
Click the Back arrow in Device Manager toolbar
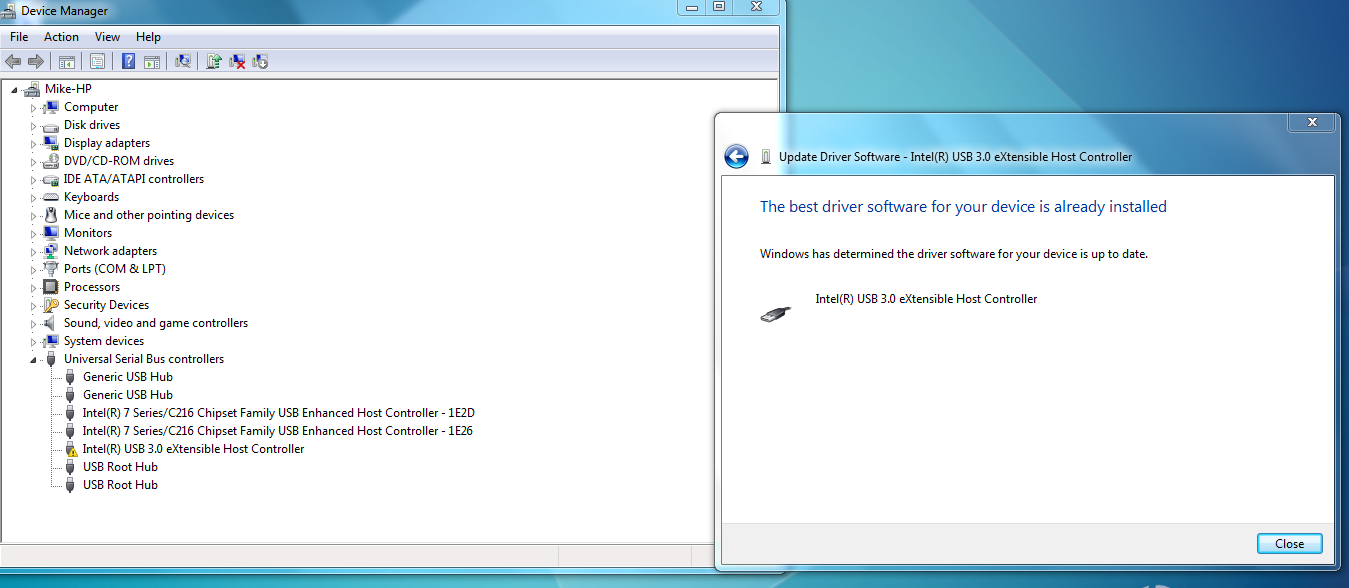tap(13, 61)
